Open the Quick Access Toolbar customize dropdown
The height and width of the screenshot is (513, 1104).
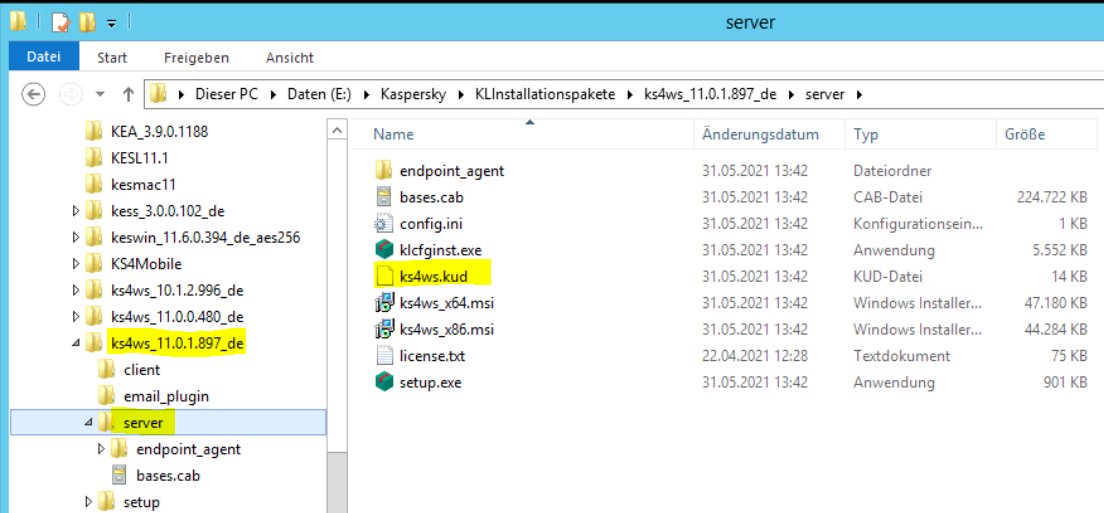[111, 23]
